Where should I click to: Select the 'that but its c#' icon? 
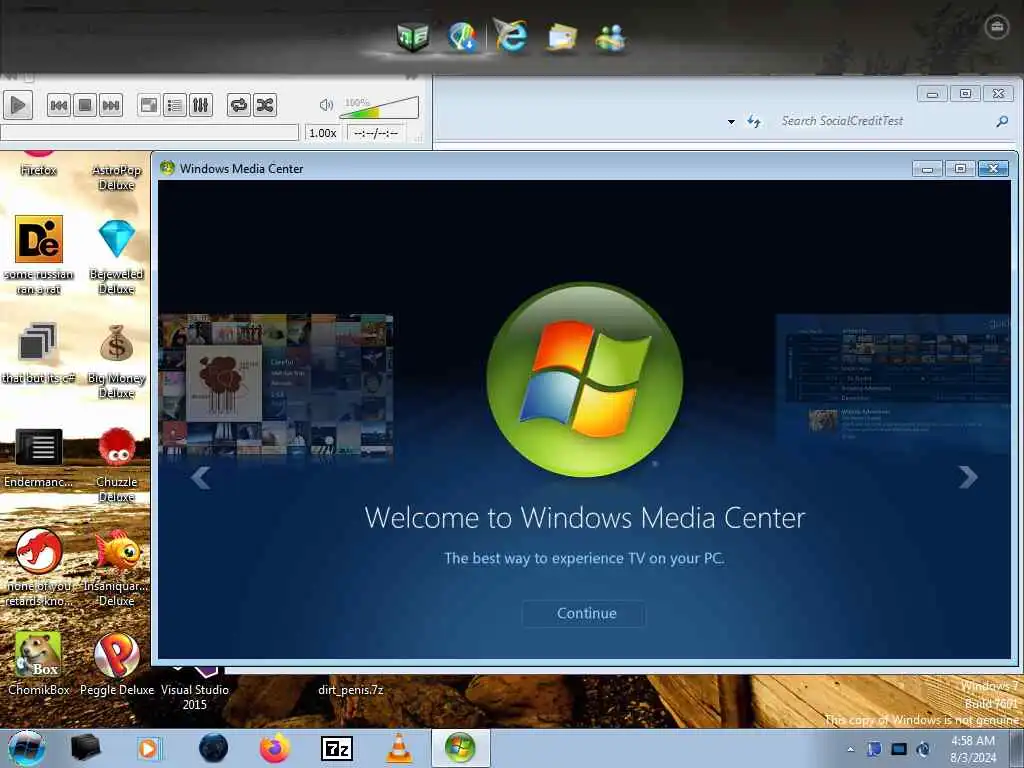[x=37, y=342]
